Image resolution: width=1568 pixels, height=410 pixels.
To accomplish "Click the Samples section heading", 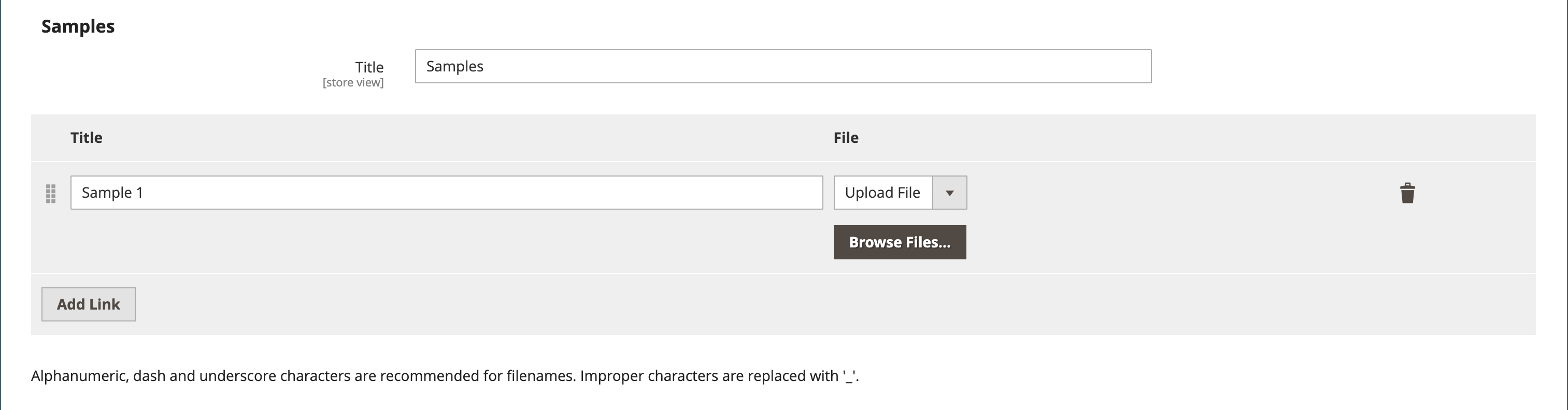I will pyautogui.click(x=78, y=27).
